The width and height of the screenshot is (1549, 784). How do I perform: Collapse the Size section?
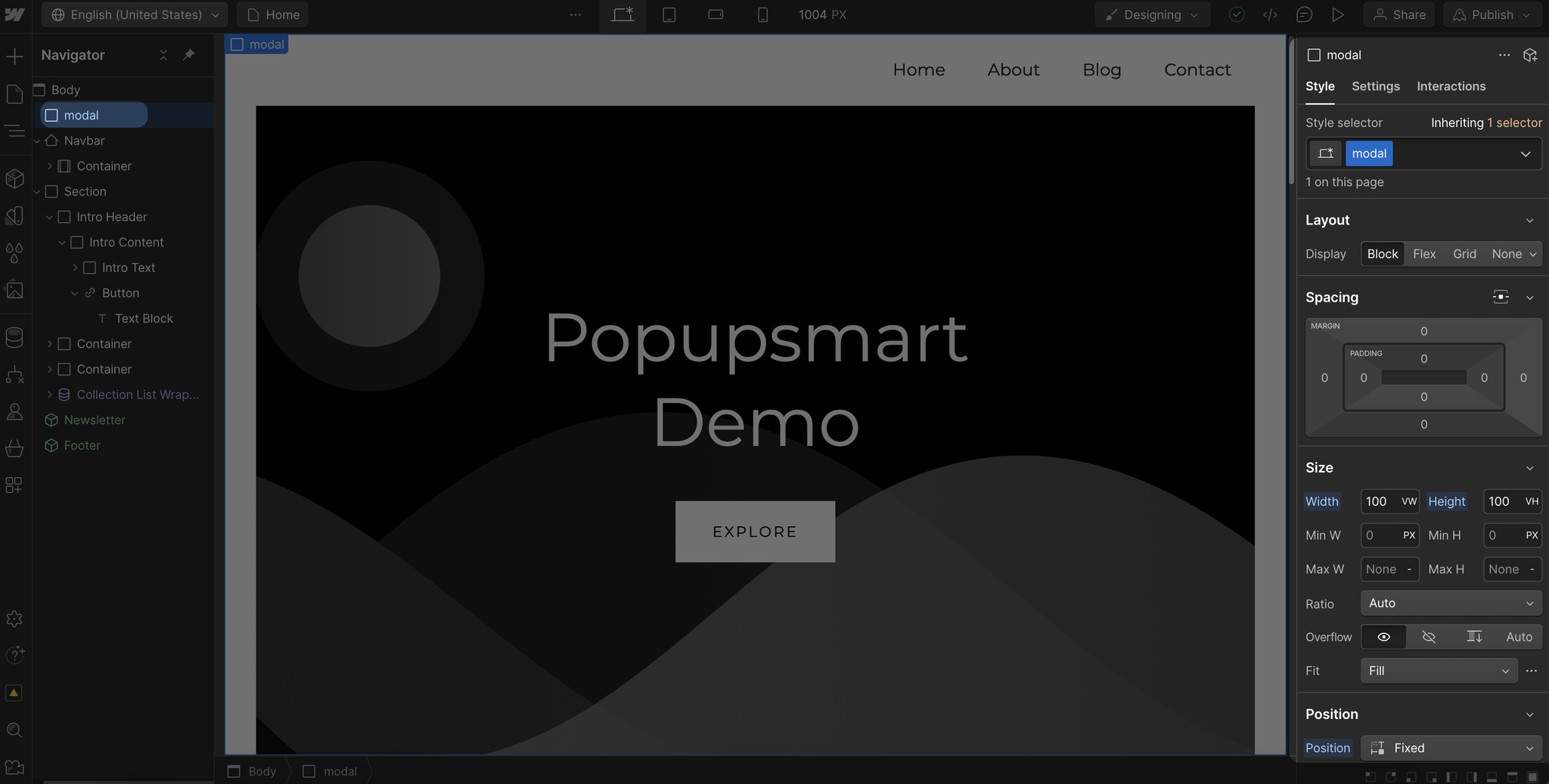tap(1529, 468)
